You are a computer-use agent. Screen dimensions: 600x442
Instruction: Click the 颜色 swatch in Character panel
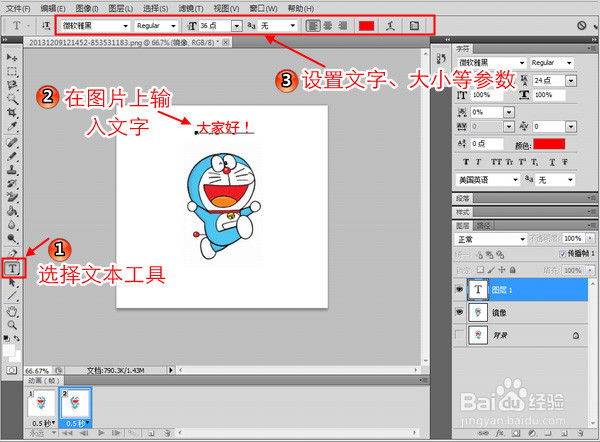pos(549,144)
